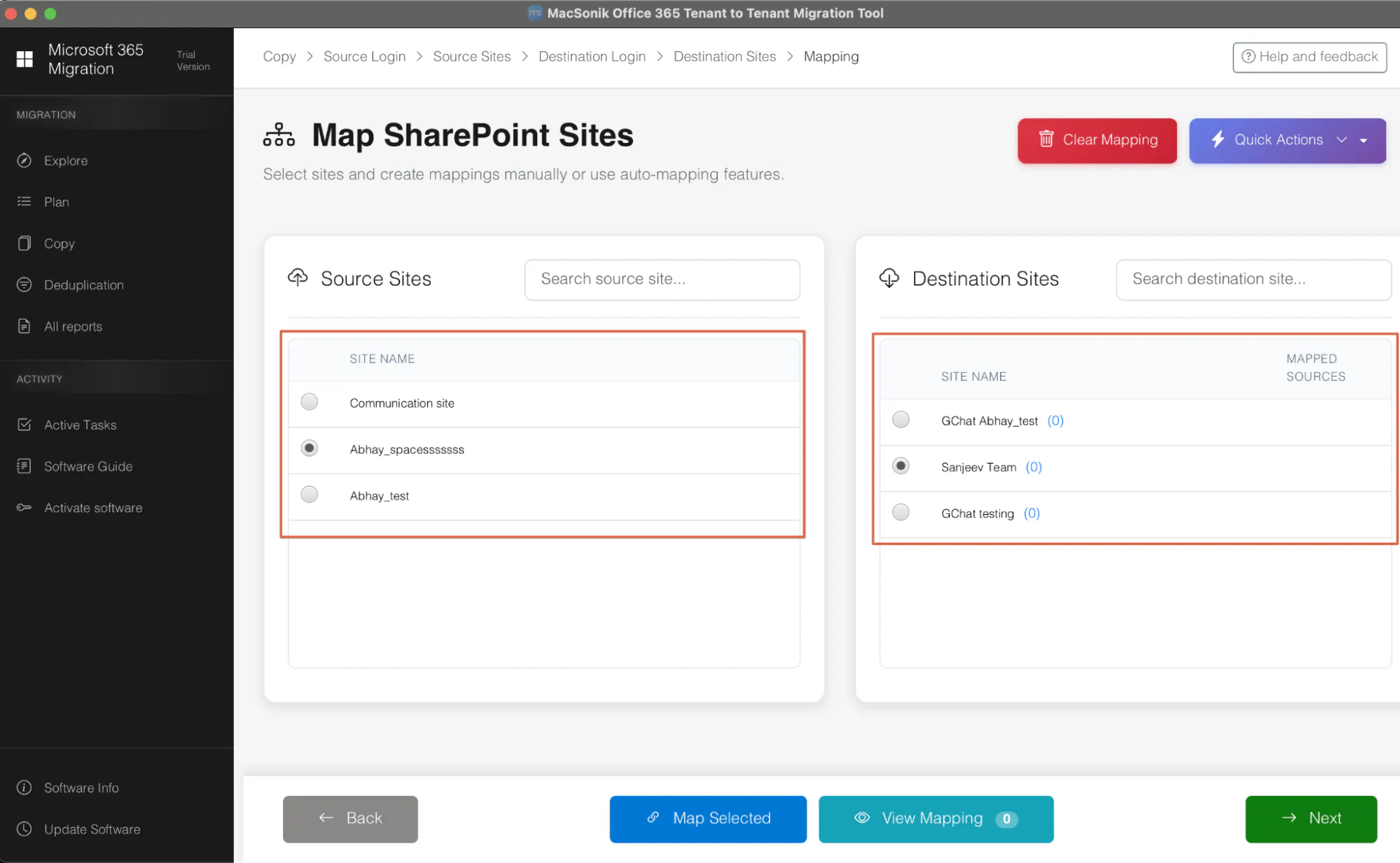Screen dimensions: 1400x863
Task: Click the eye icon in View Mapping
Action: (x=862, y=817)
